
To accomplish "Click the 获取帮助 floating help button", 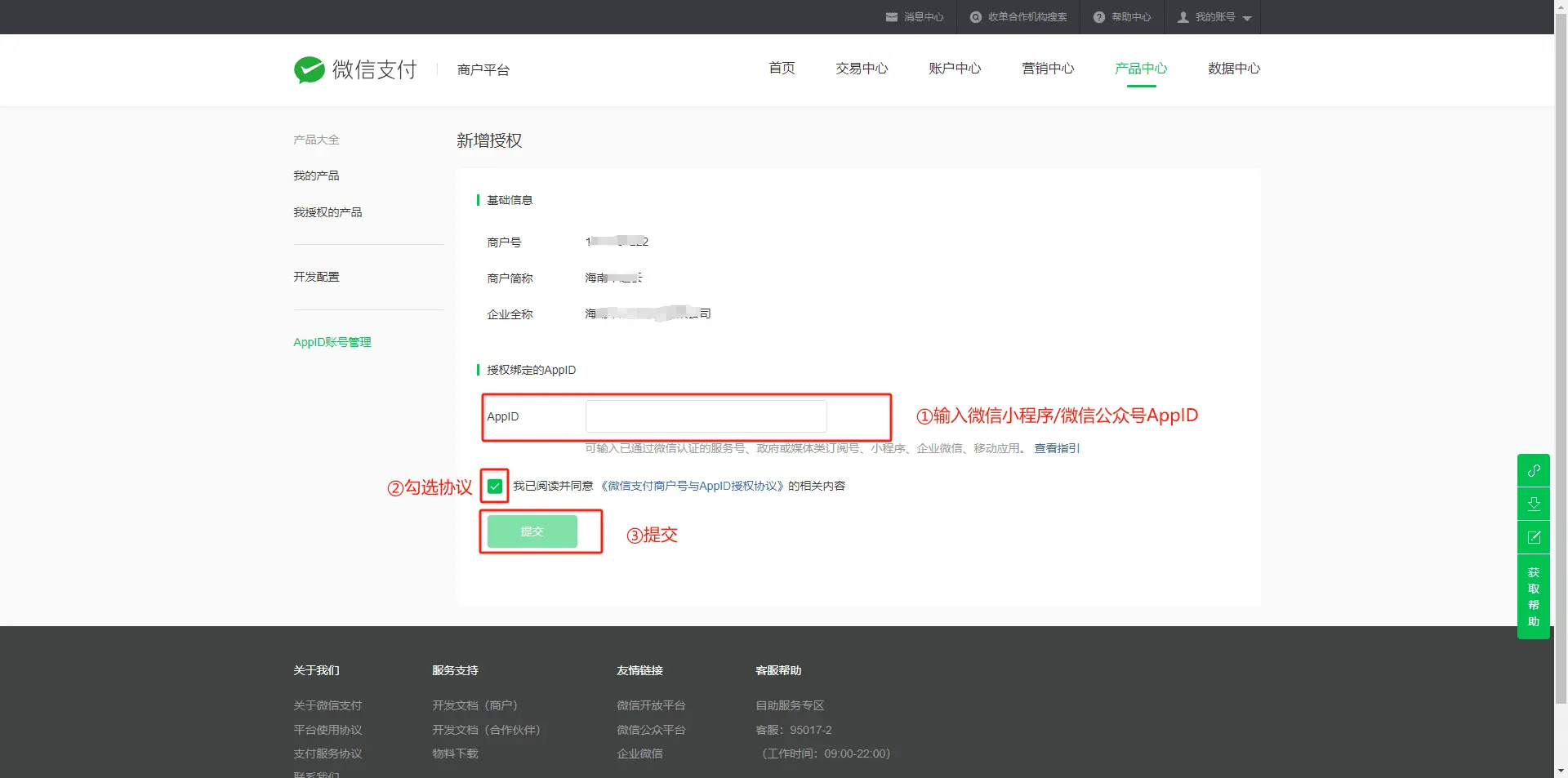I will tap(1534, 597).
